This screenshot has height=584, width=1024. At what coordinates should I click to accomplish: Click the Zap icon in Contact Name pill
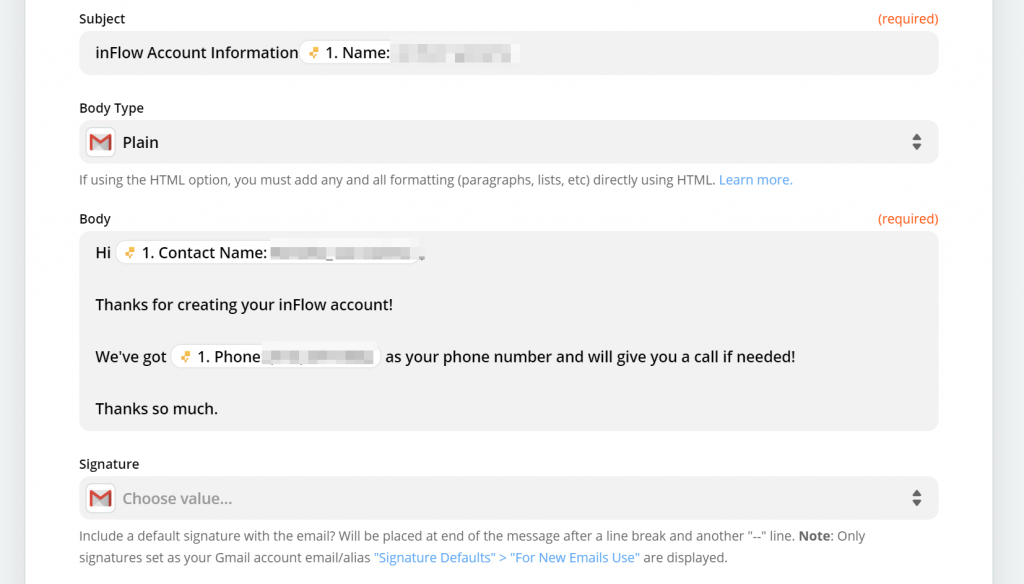(x=130, y=253)
